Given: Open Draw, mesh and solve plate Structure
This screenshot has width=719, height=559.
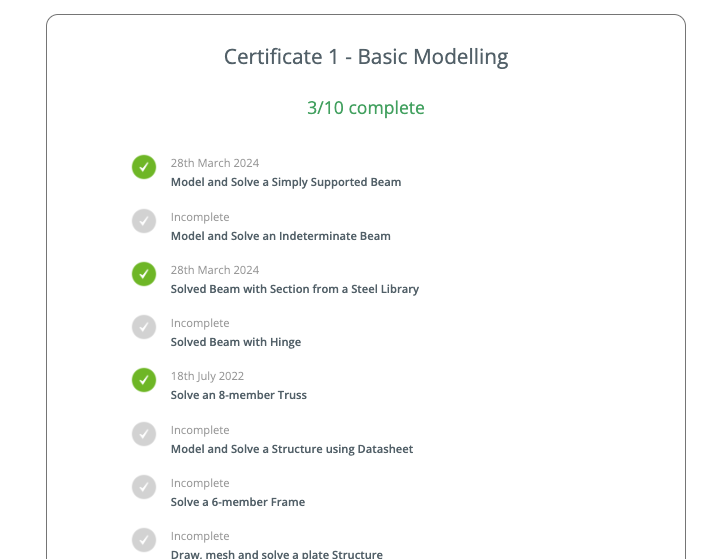Looking at the screenshot, I should point(277,554).
